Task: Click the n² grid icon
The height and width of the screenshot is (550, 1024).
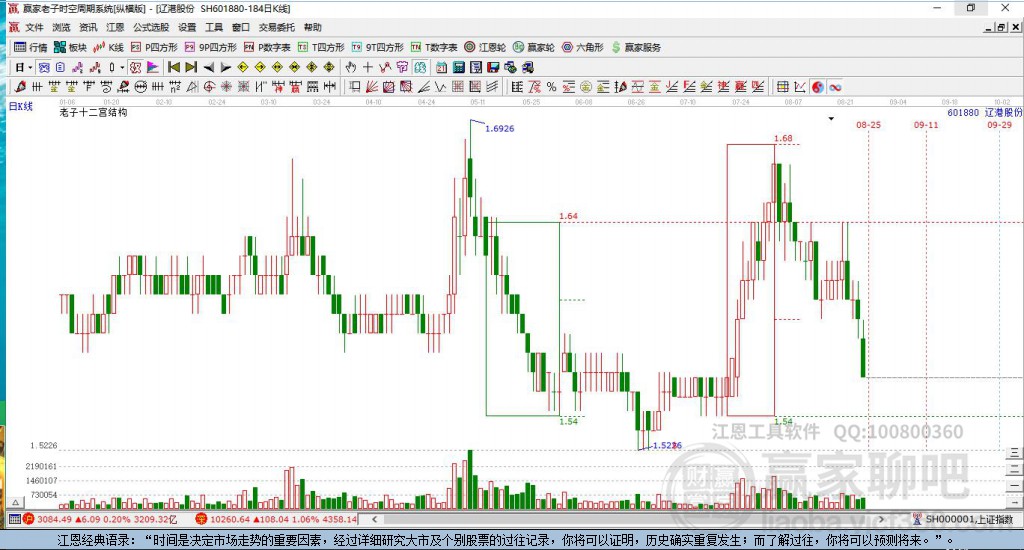Action: (175, 86)
